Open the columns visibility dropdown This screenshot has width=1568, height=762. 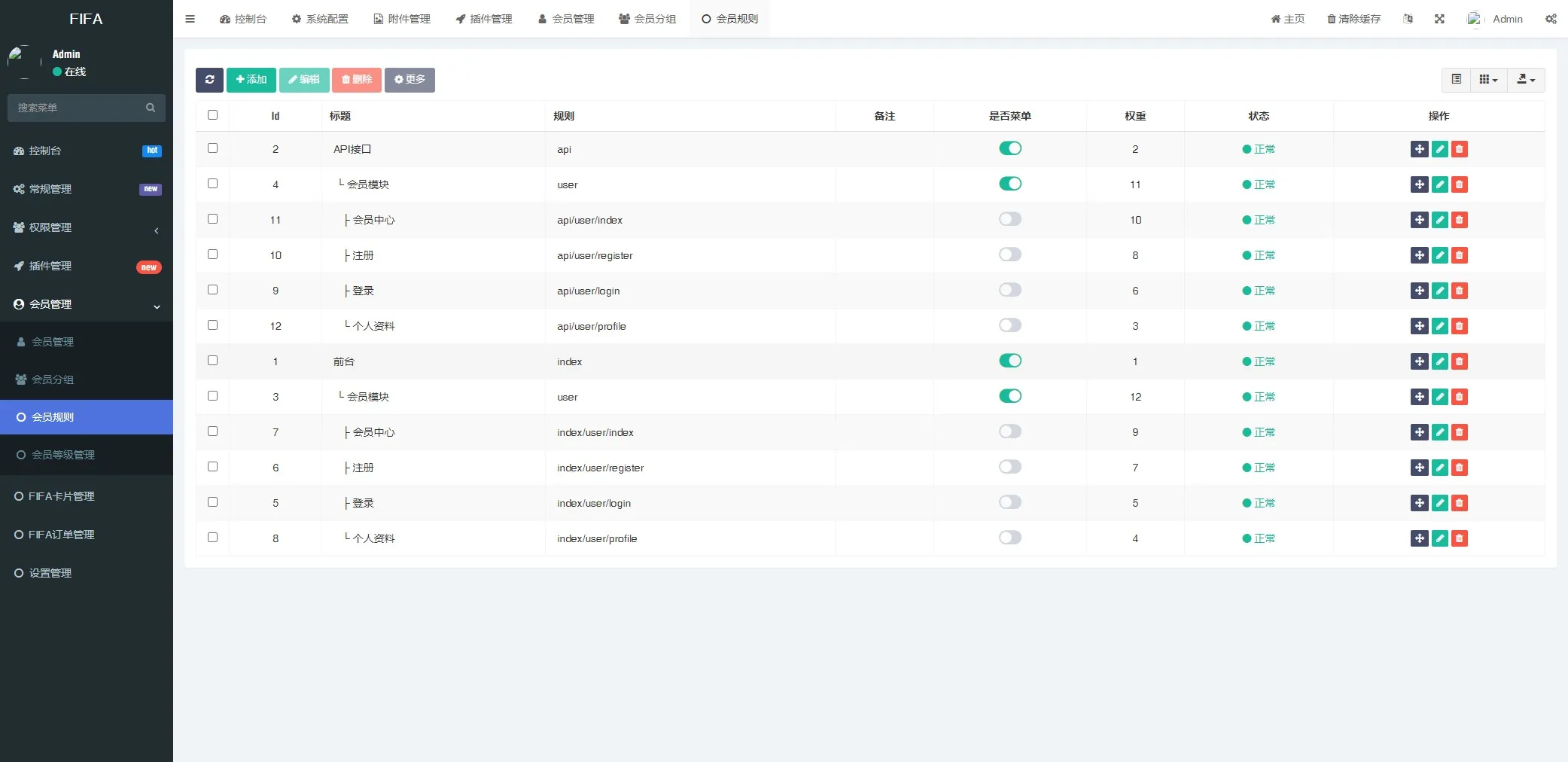[1488, 80]
